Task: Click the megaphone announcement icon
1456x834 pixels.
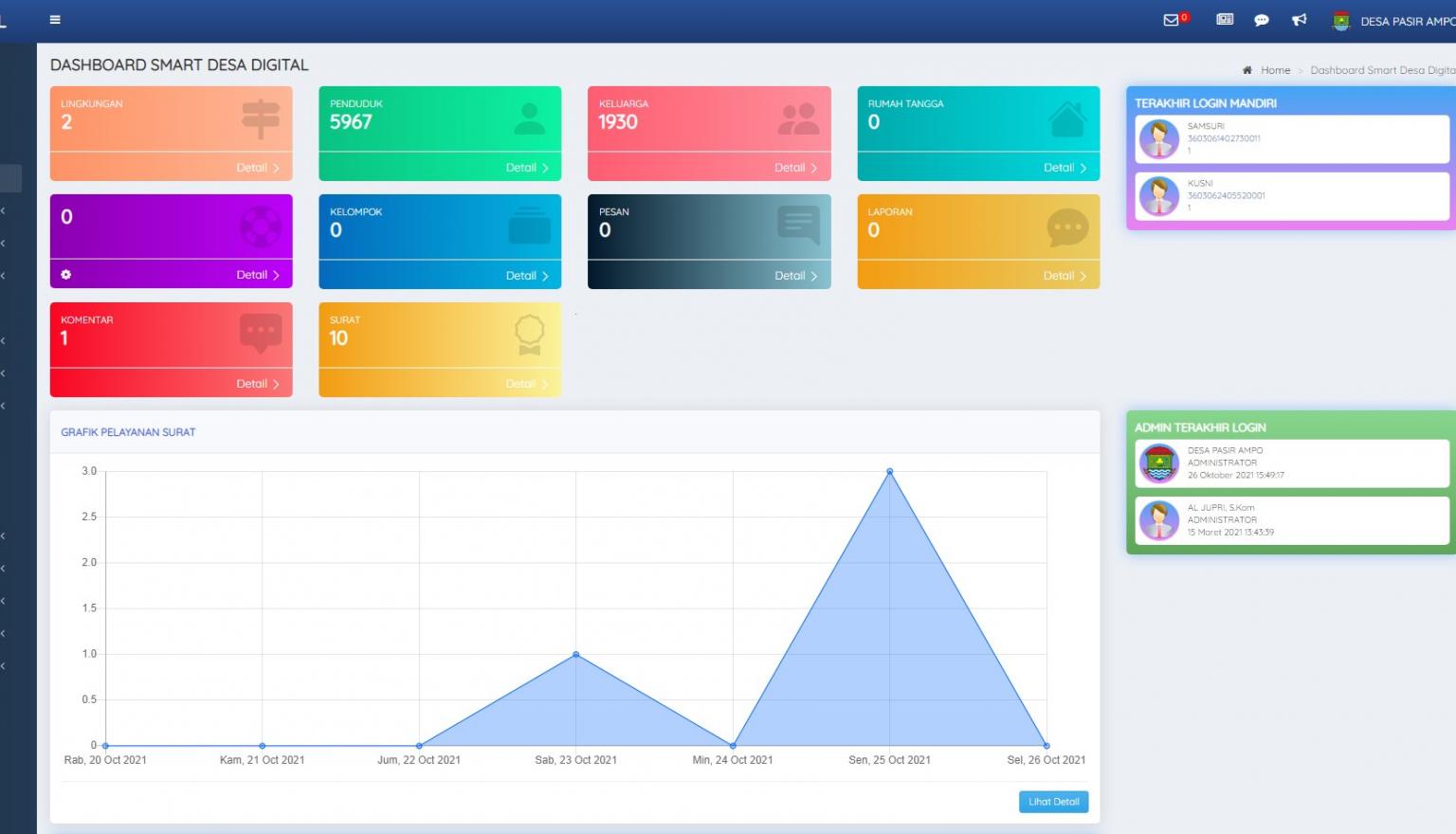Action: coord(1299,20)
